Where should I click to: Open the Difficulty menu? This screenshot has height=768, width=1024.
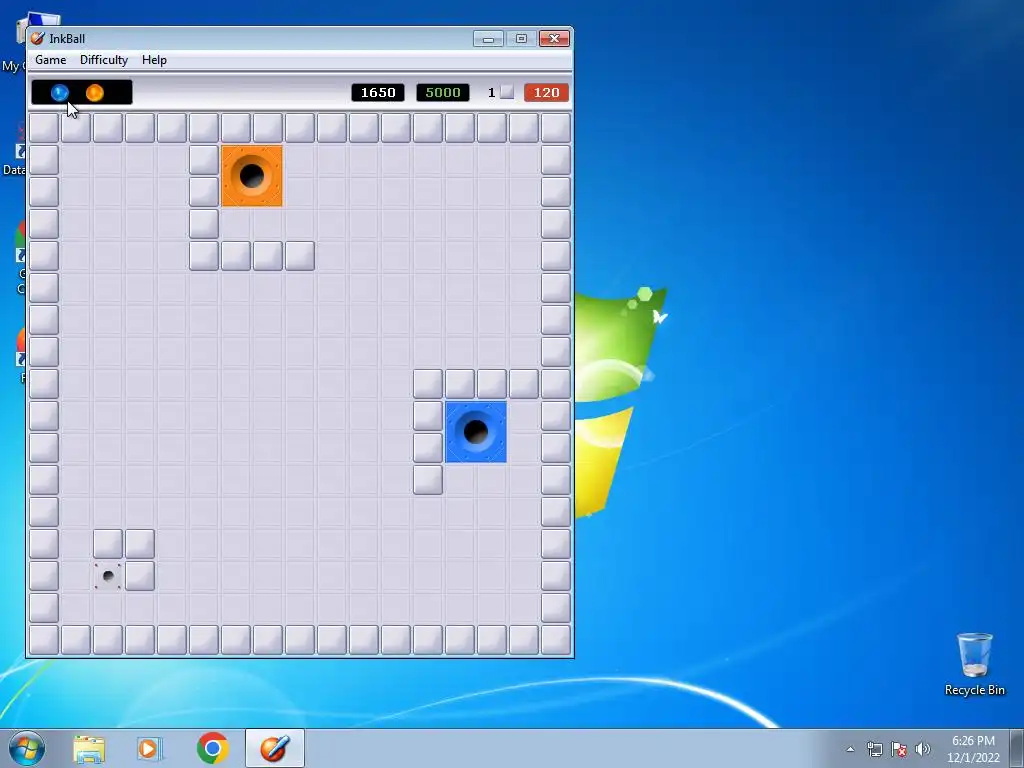click(x=104, y=60)
